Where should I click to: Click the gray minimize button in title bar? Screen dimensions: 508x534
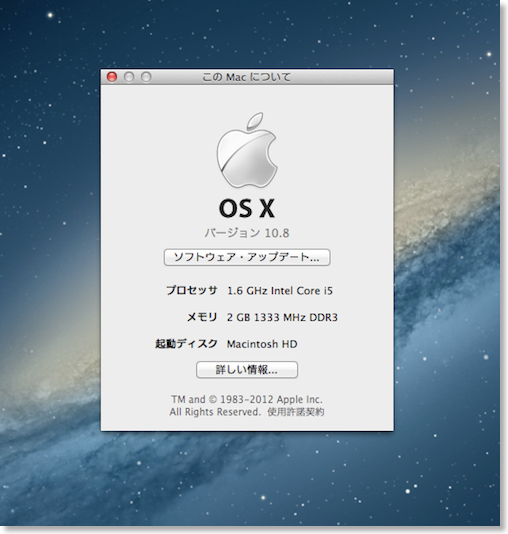(x=129, y=77)
